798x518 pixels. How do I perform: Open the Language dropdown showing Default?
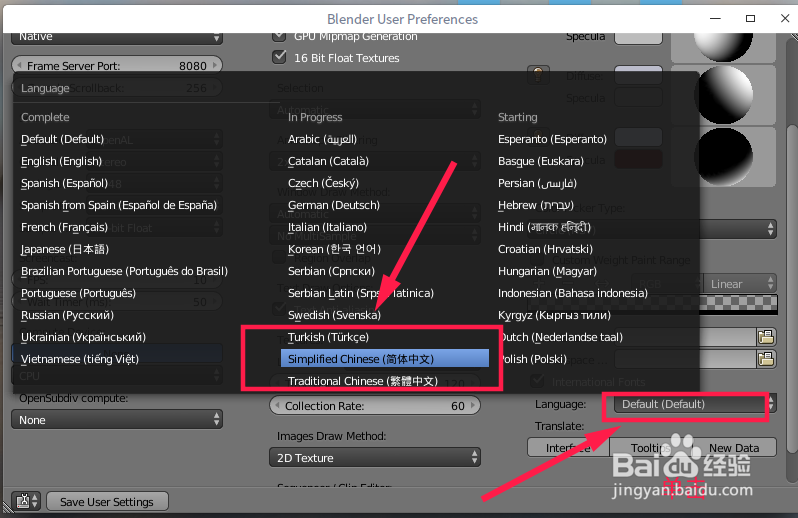pos(694,404)
